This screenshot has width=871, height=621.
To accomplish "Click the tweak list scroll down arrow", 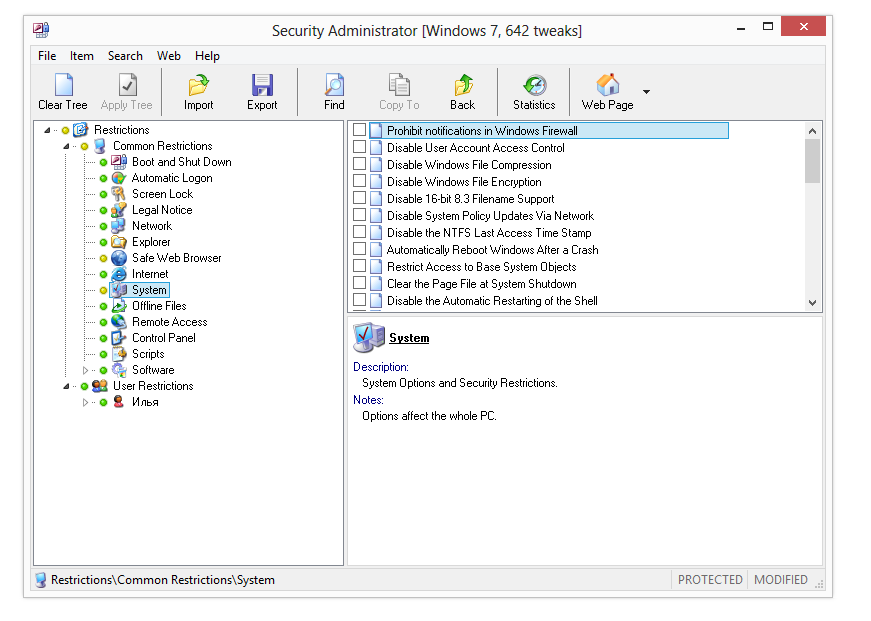I will pyautogui.click(x=812, y=303).
